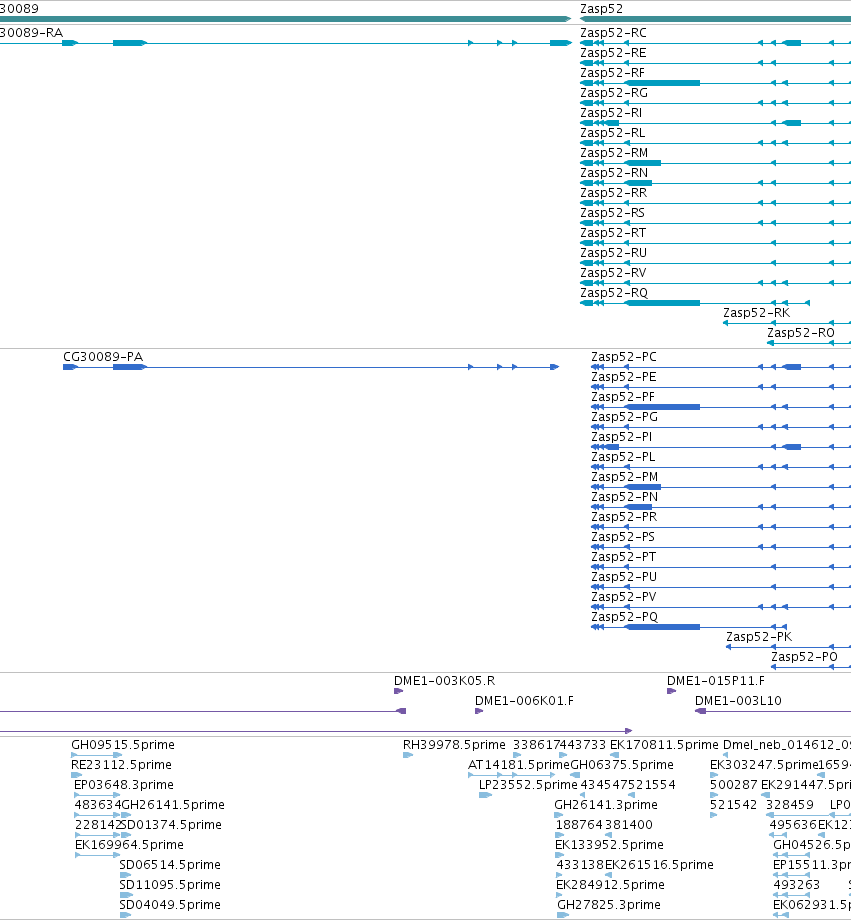Select the EK133952.5prime EST label

click(x=609, y=844)
